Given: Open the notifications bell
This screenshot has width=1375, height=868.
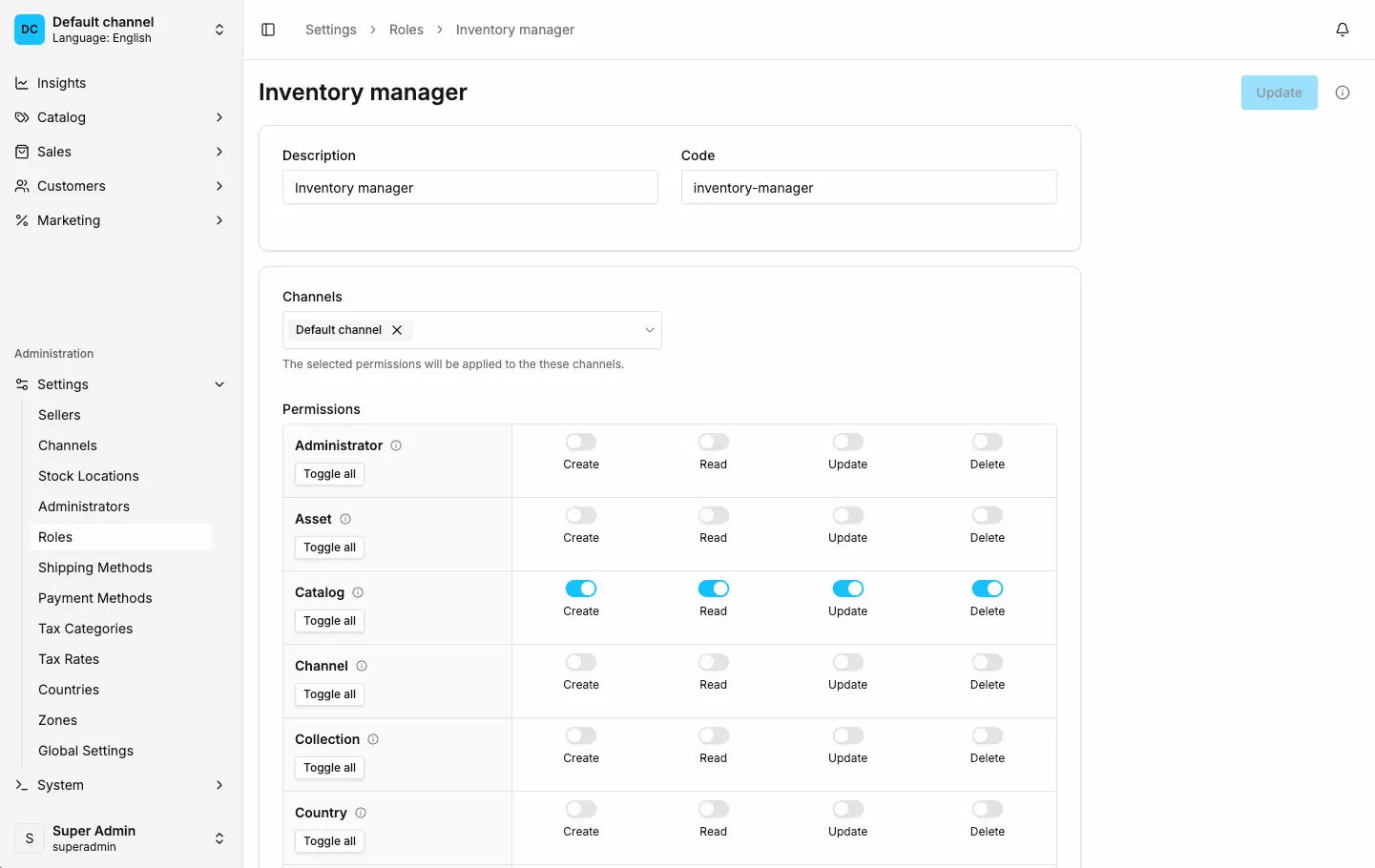Looking at the screenshot, I should (1343, 30).
